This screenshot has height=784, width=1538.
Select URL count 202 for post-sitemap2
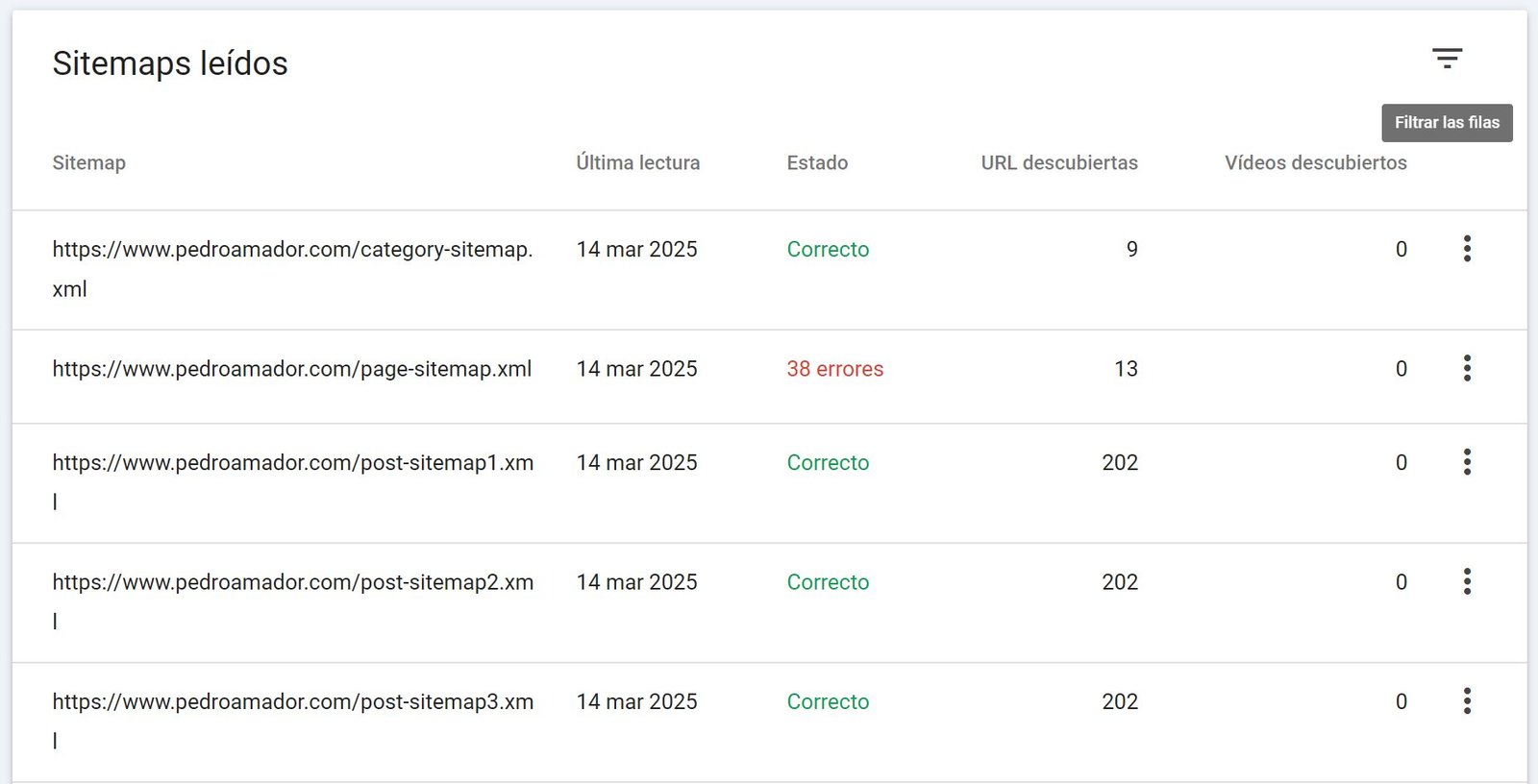1120,582
